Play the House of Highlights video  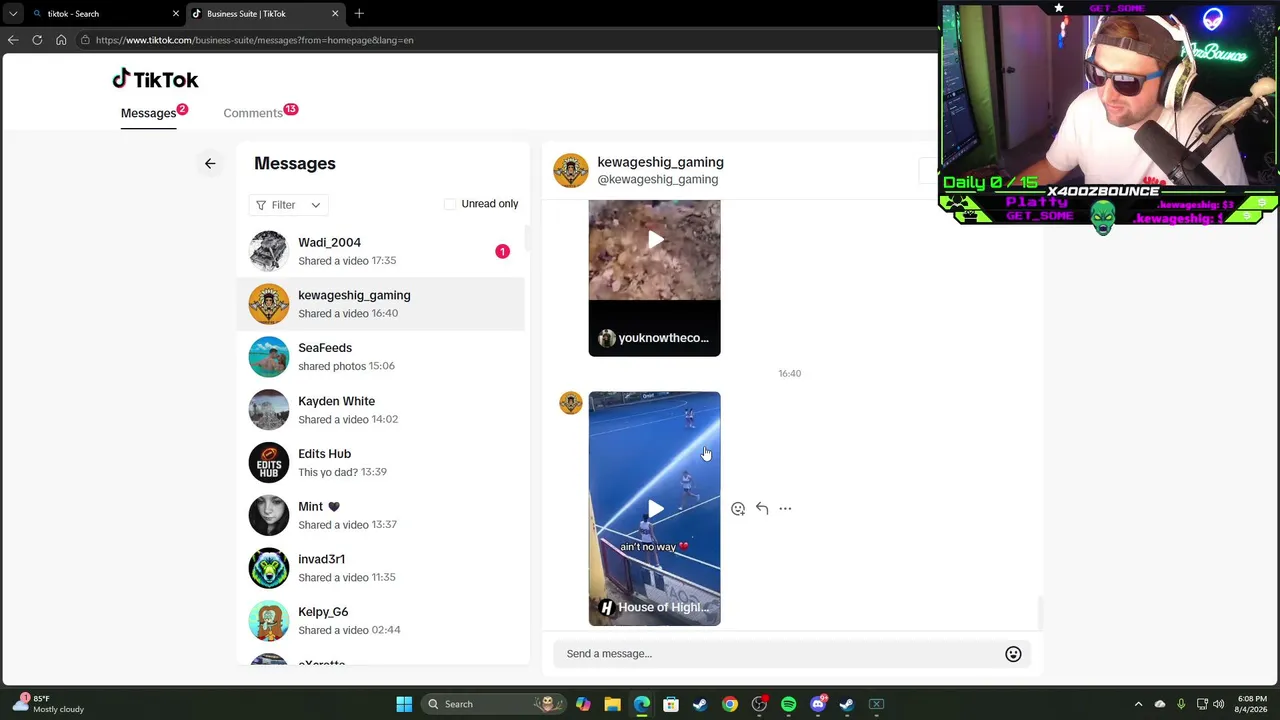(655, 509)
